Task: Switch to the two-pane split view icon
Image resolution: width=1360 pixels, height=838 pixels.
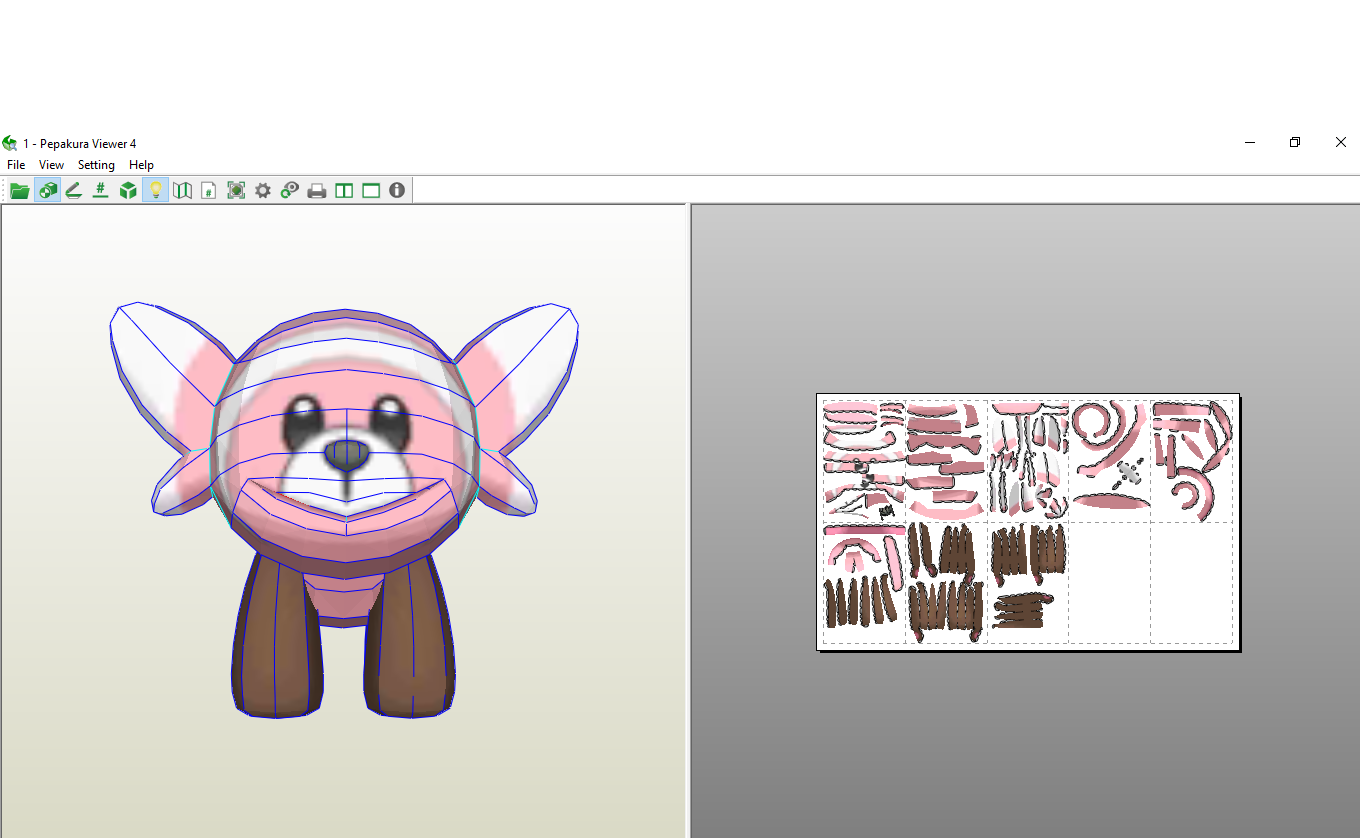Action: [344, 190]
